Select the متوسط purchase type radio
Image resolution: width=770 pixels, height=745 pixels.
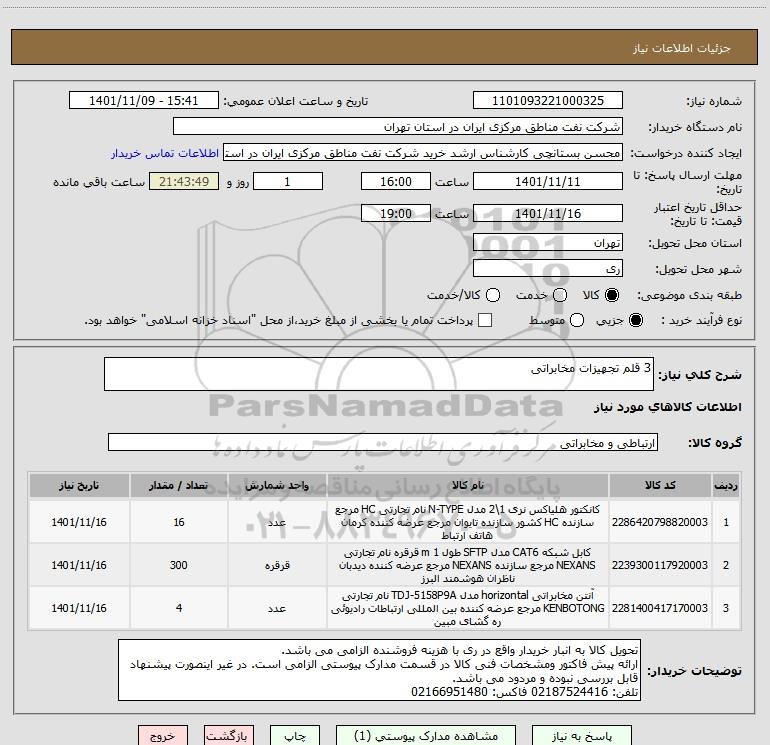click(577, 320)
